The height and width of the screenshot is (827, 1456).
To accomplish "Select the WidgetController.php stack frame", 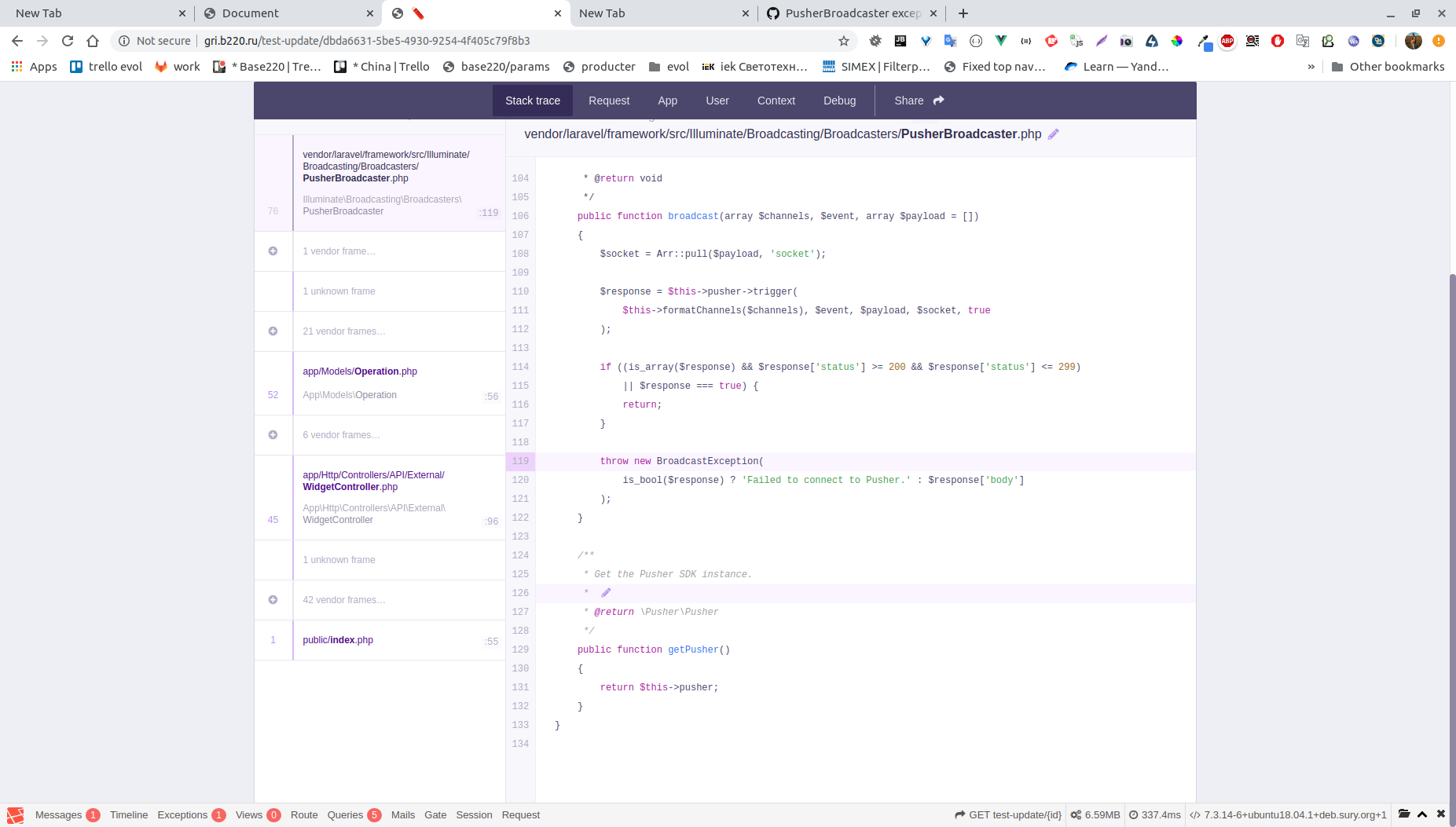I will (x=380, y=497).
